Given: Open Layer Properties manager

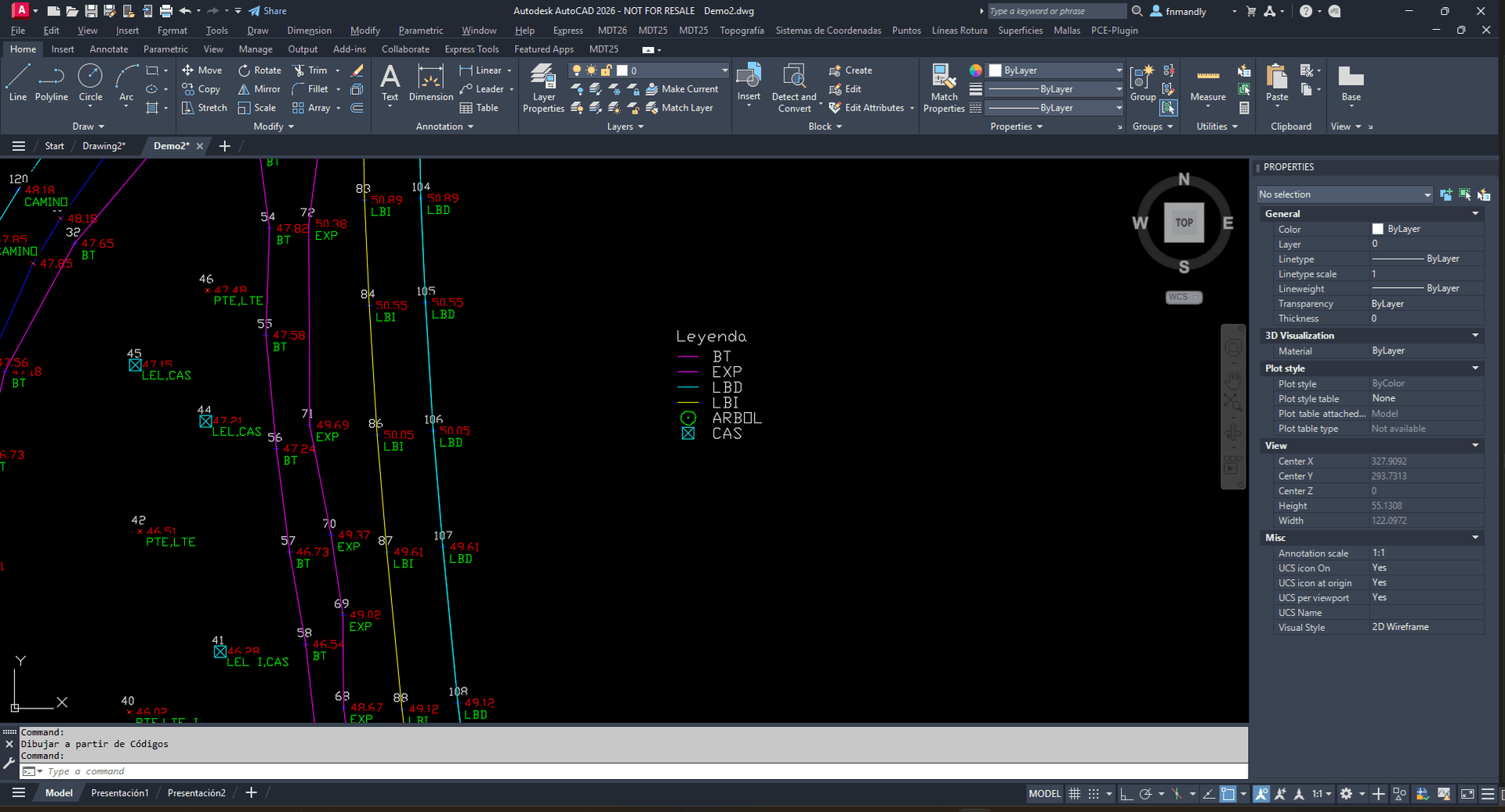Looking at the screenshot, I should (543, 89).
